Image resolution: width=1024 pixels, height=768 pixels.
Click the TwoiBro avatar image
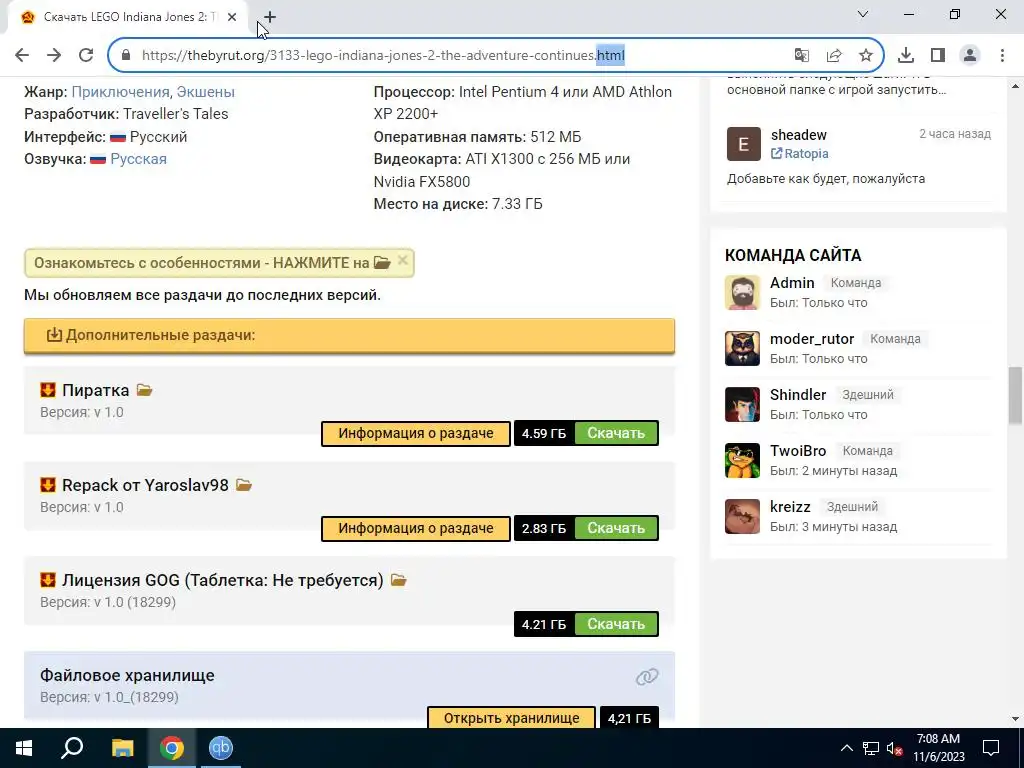tap(743, 460)
